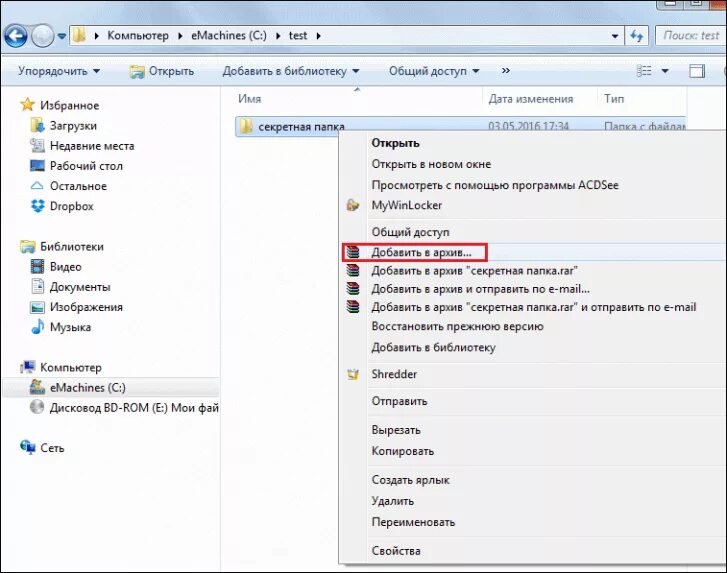Open view options dropdown arrow
This screenshot has width=727, height=573.
665,71
